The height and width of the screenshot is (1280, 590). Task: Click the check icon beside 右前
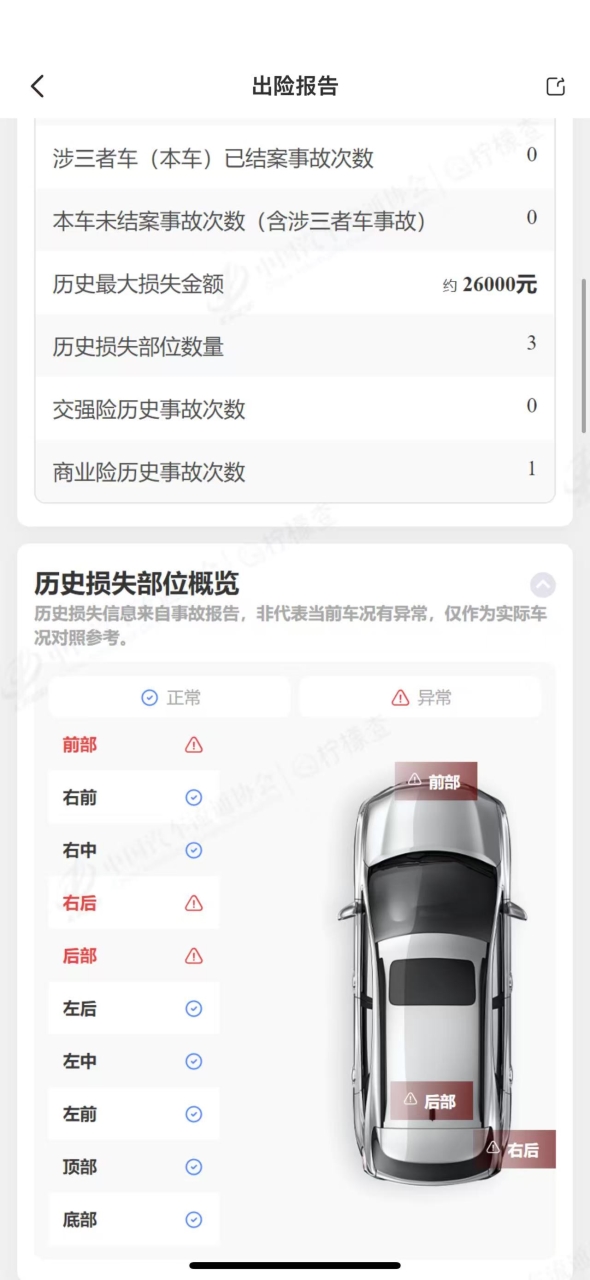pyautogui.click(x=194, y=798)
